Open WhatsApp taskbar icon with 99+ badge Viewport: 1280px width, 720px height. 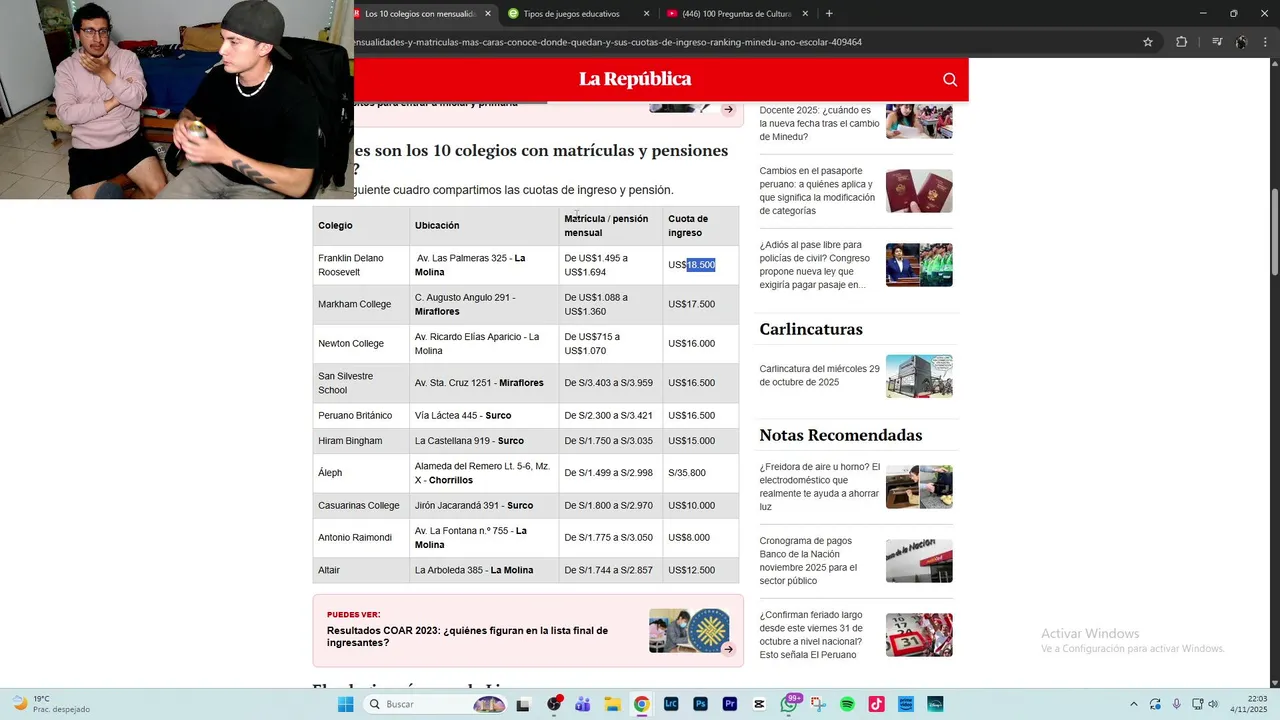click(789, 704)
